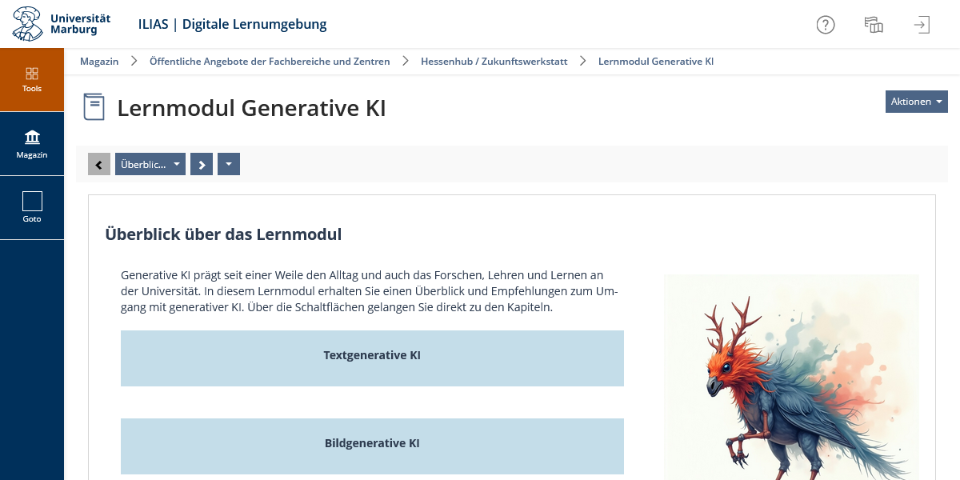This screenshot has width=960, height=480.
Task: Open Öffentliche Angebote der Fachbereiche breadcrumb
Action: coord(269,61)
